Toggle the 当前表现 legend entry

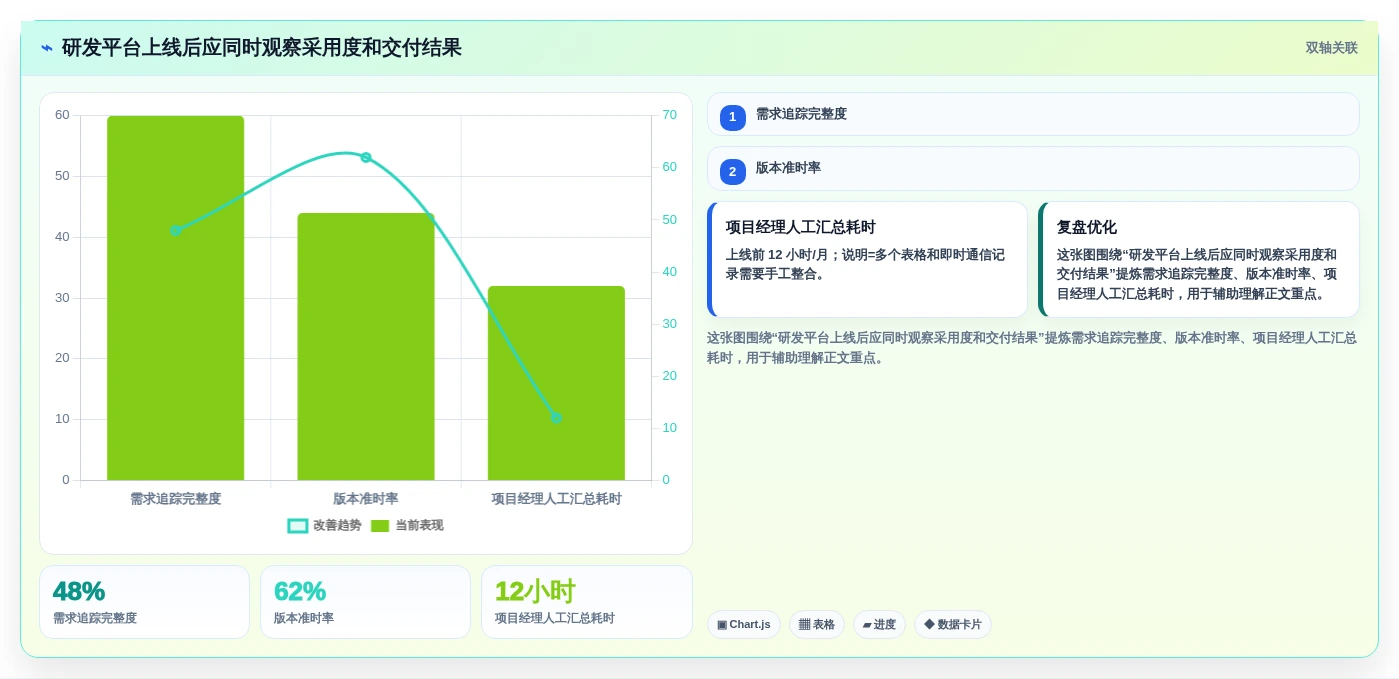(407, 526)
